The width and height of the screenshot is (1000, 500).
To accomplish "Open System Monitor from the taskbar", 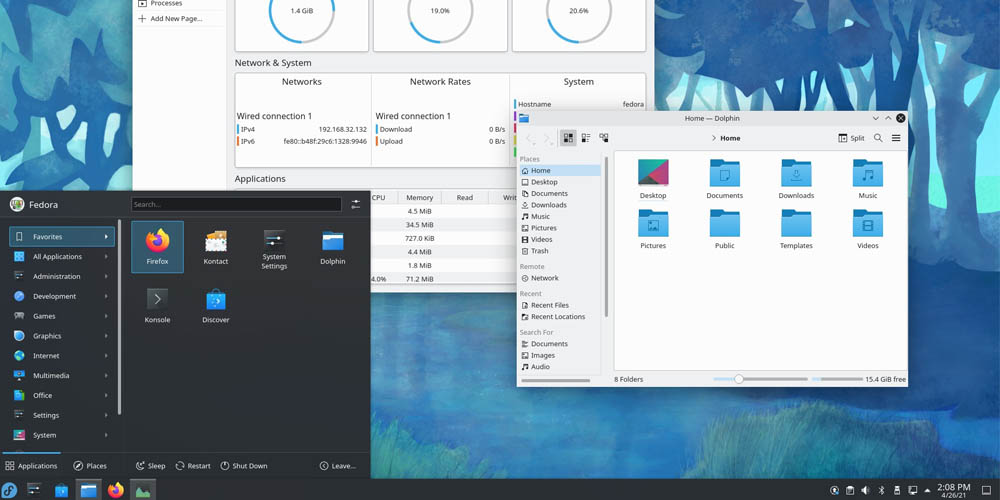I will pos(143,490).
